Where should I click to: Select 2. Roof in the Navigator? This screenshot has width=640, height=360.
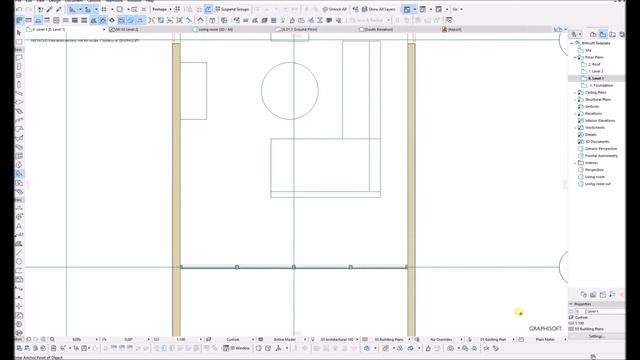point(594,64)
